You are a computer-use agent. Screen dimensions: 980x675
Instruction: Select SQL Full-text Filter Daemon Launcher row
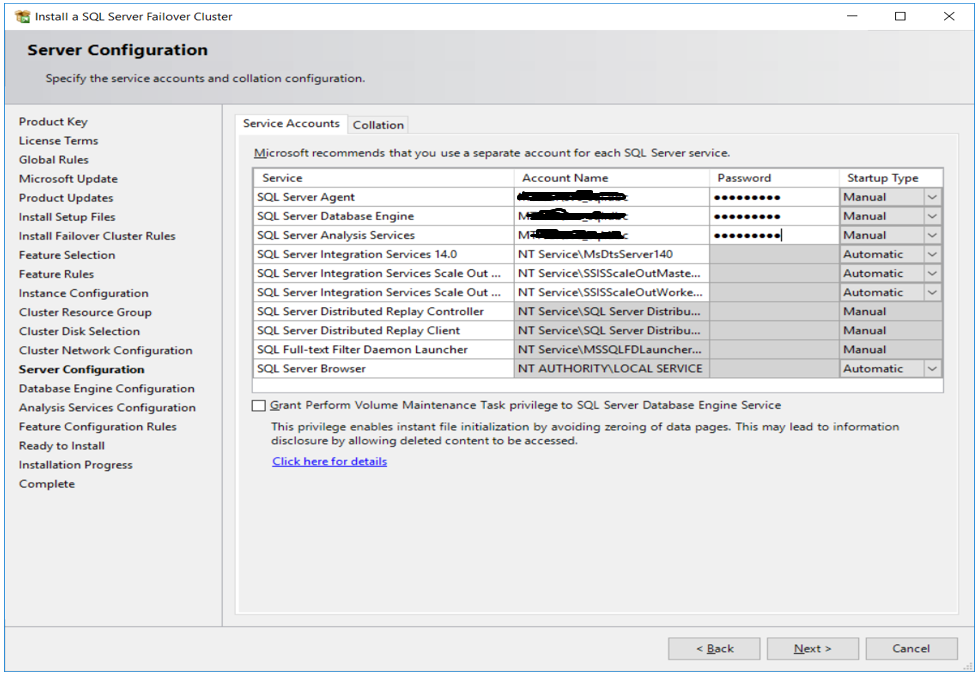tap(384, 349)
